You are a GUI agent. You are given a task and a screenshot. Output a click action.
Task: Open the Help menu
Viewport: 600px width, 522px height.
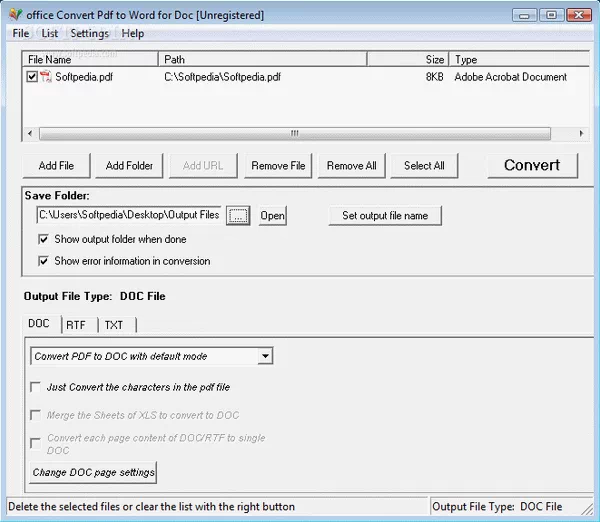click(x=132, y=33)
